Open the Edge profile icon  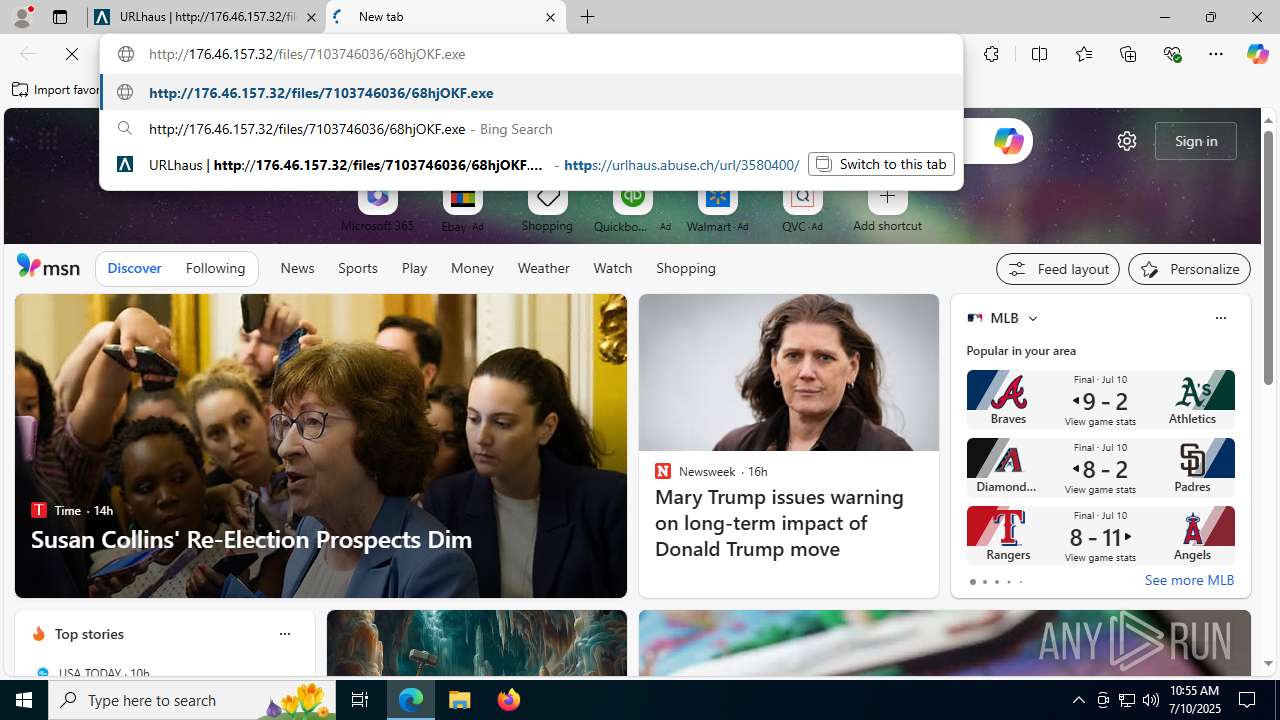(22, 17)
